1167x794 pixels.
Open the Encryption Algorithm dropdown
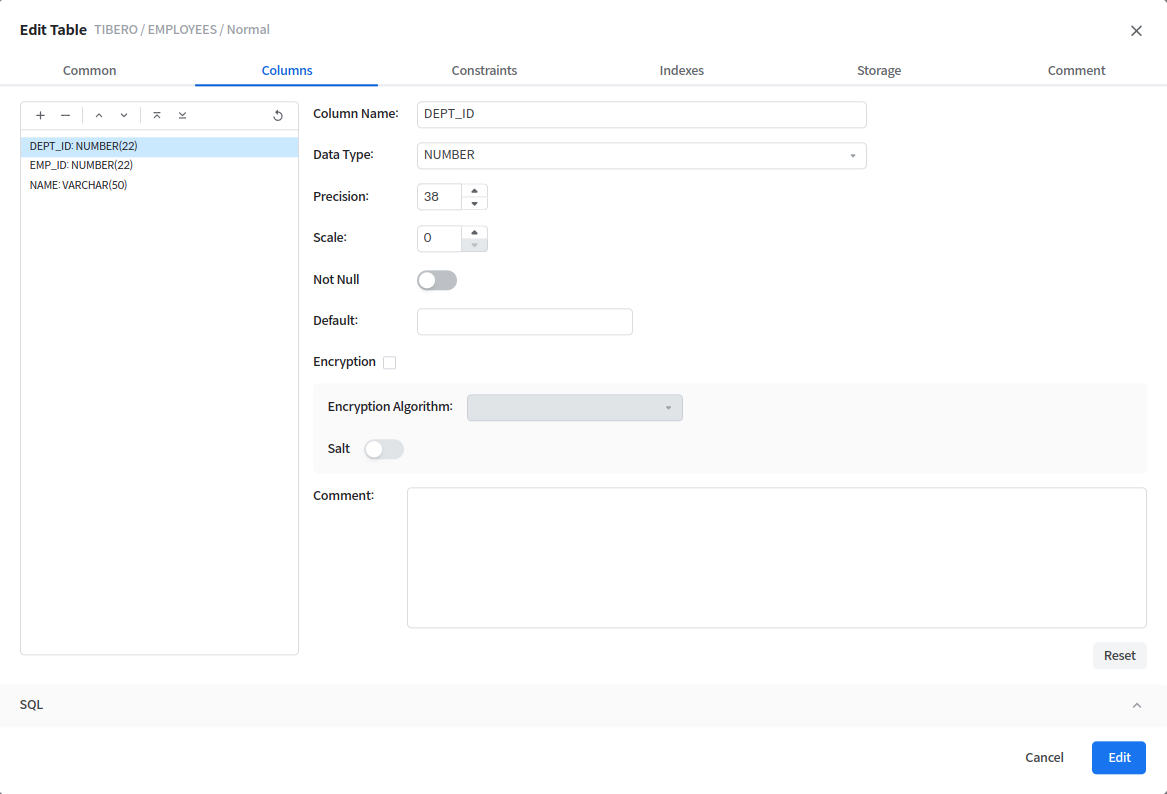[x=574, y=408]
